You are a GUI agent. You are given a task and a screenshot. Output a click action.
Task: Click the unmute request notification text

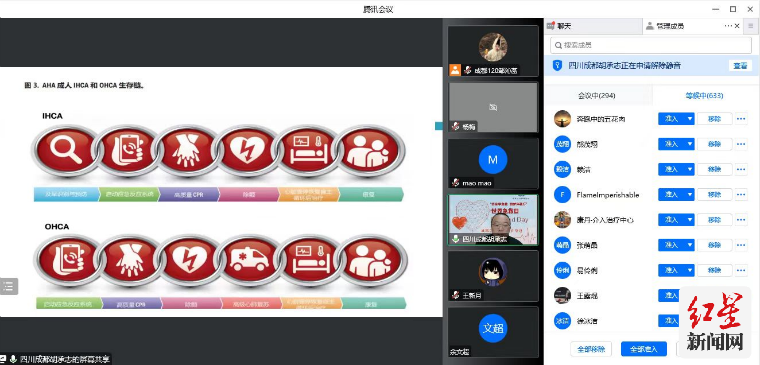tap(624, 66)
